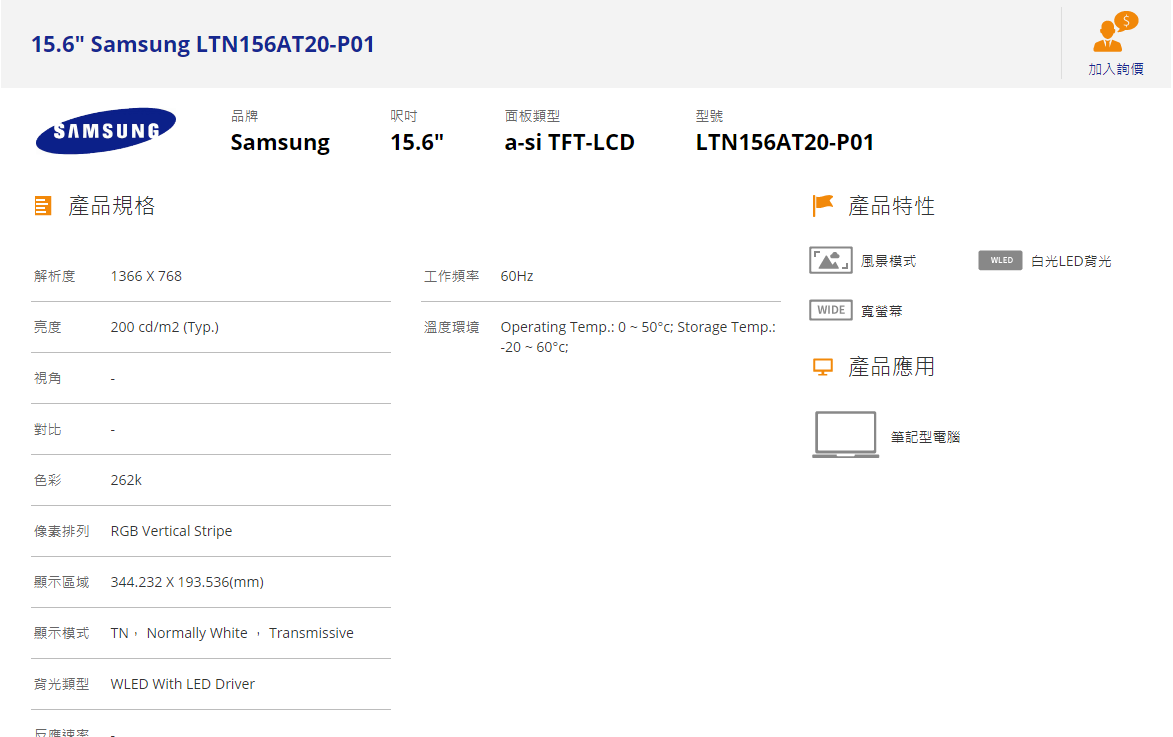The height and width of the screenshot is (737, 1173).
Task: Select the WLED With LED Driver value
Action: coord(183,684)
